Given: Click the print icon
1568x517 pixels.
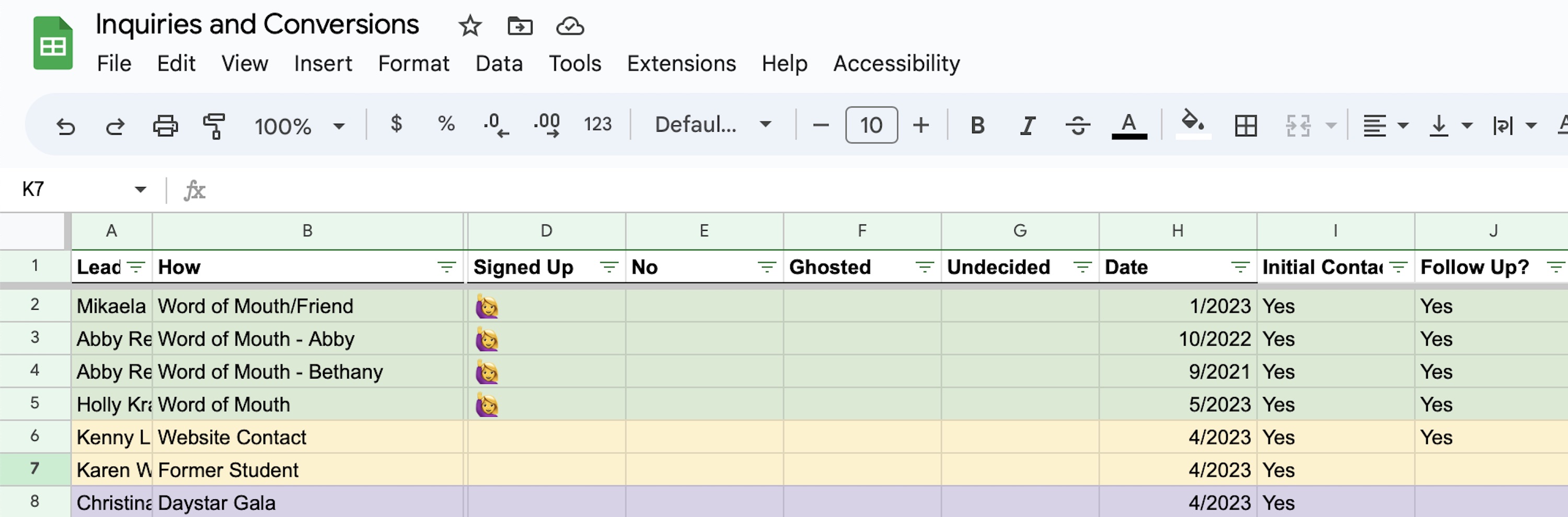Looking at the screenshot, I should (165, 126).
